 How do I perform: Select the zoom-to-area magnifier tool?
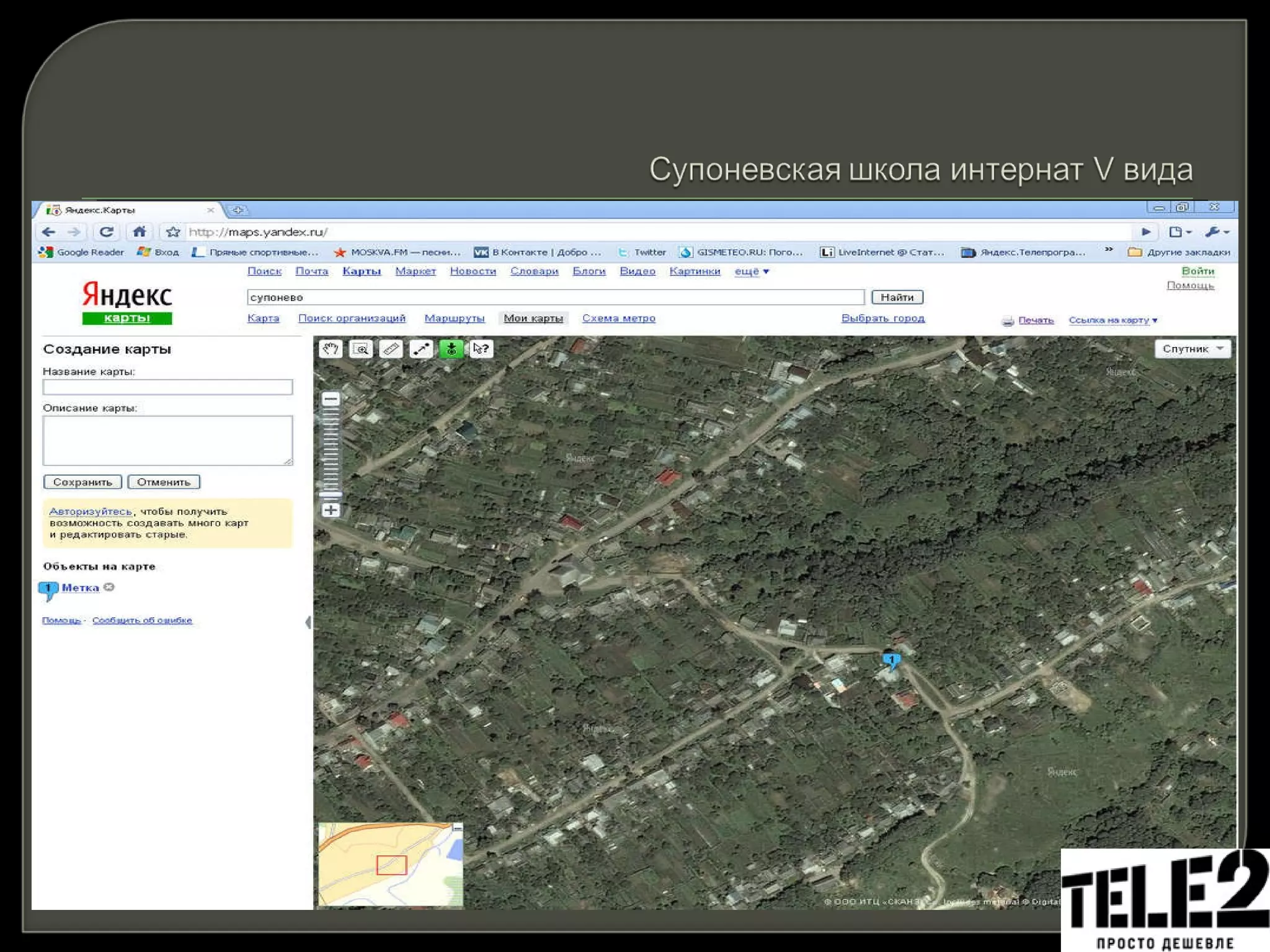click(361, 349)
